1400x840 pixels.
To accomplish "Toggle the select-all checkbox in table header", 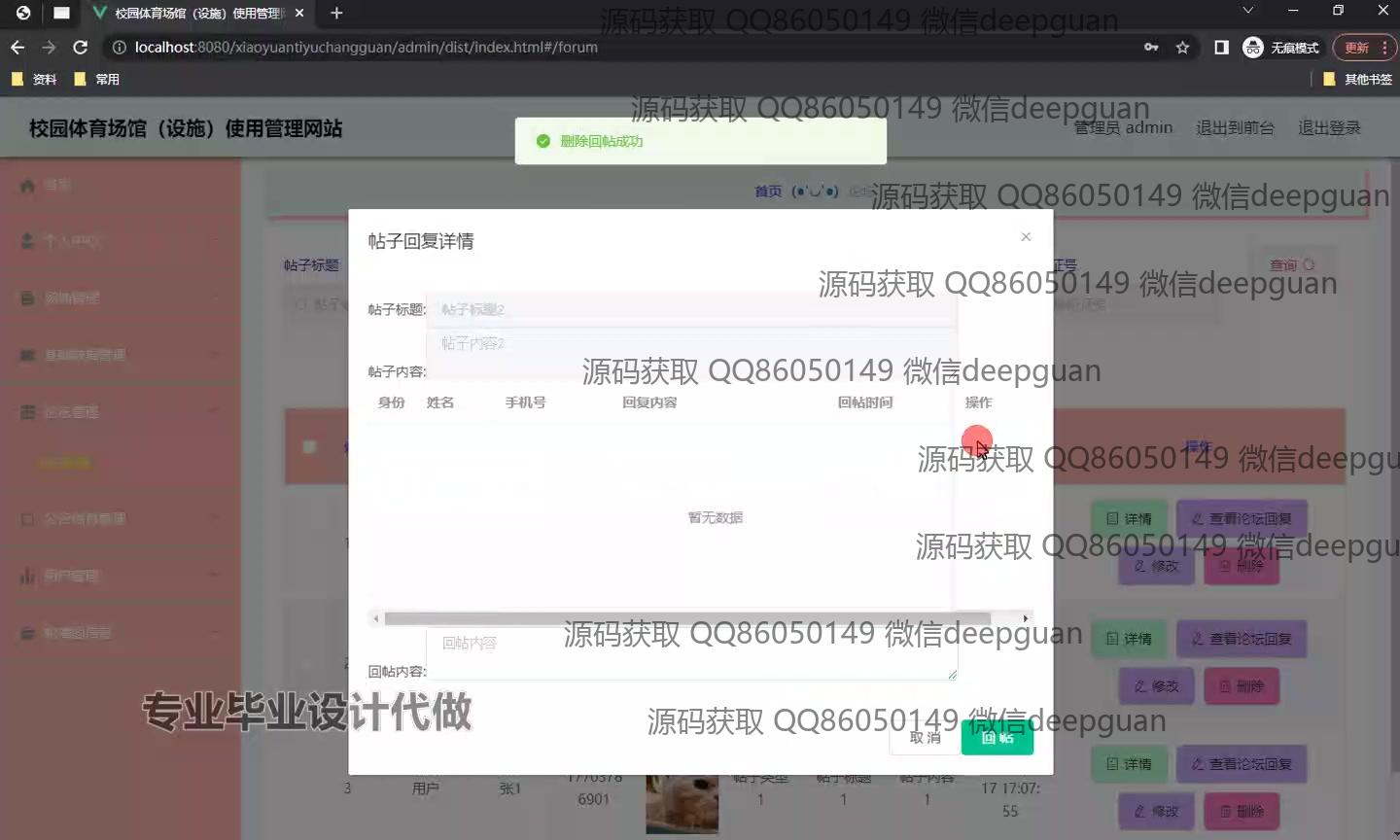I will (309, 447).
